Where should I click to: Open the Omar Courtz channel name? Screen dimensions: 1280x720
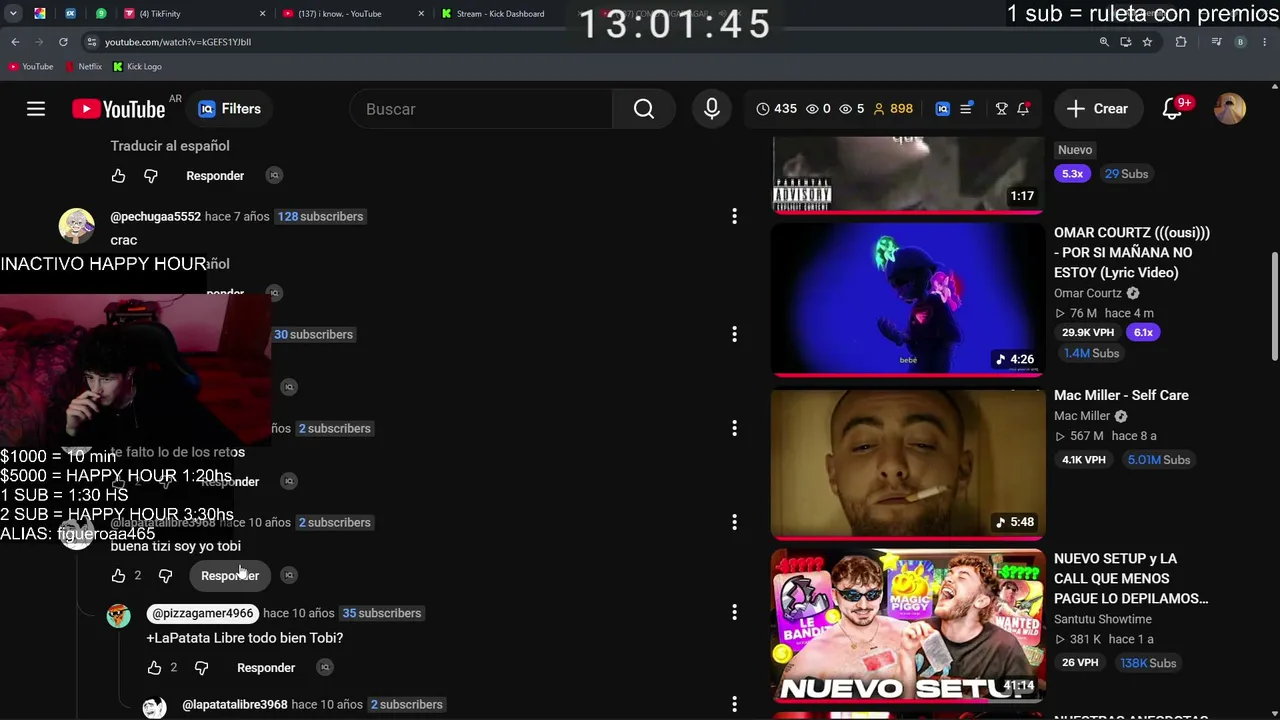pos(1088,294)
